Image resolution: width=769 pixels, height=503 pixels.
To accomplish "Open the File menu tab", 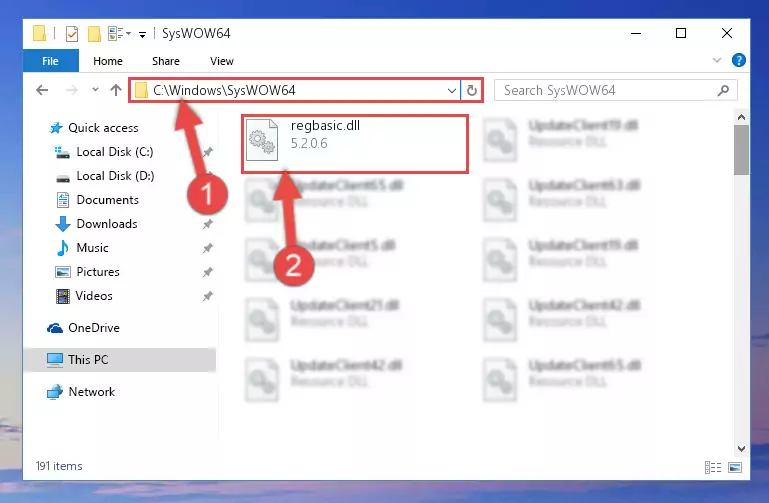I will coord(51,61).
